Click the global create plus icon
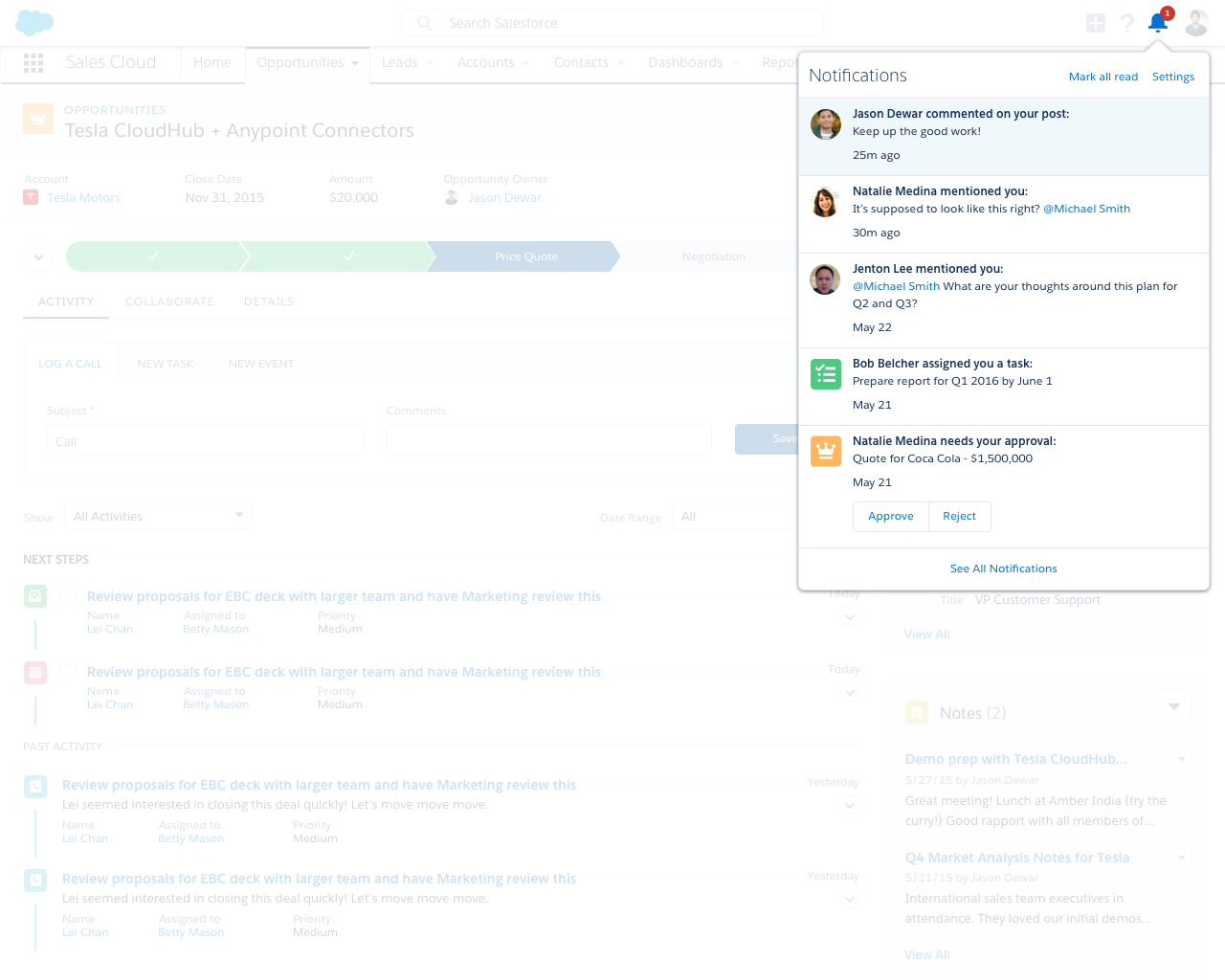 point(1095,22)
